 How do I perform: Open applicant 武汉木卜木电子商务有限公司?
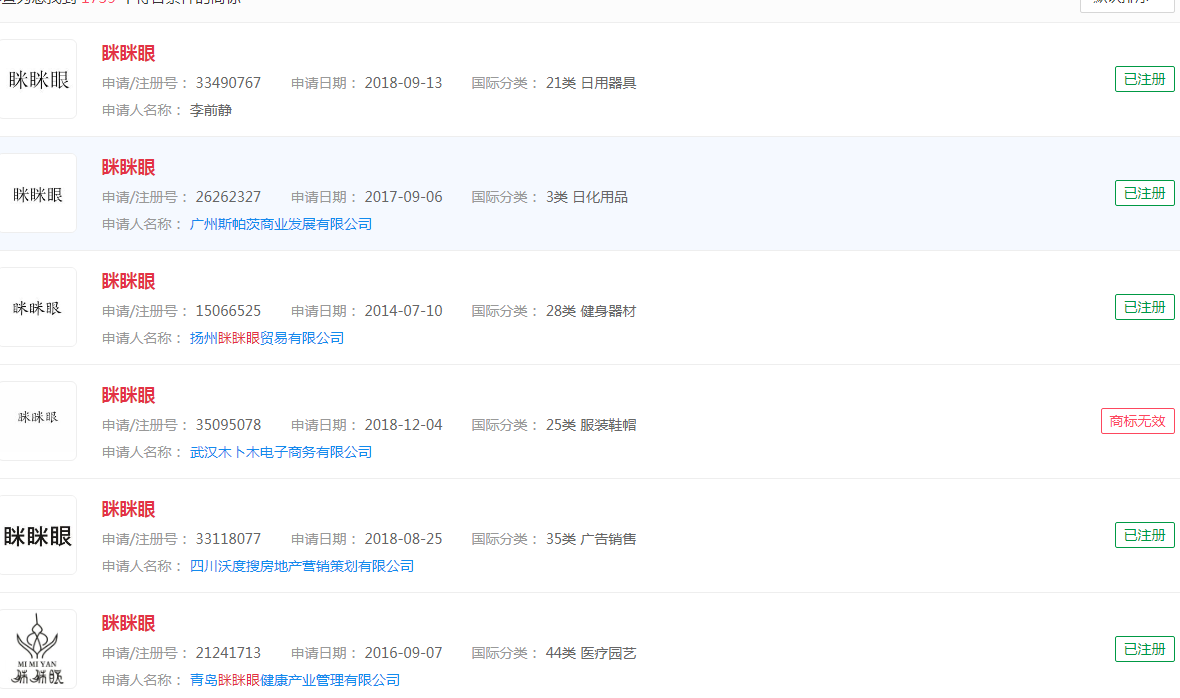click(281, 452)
